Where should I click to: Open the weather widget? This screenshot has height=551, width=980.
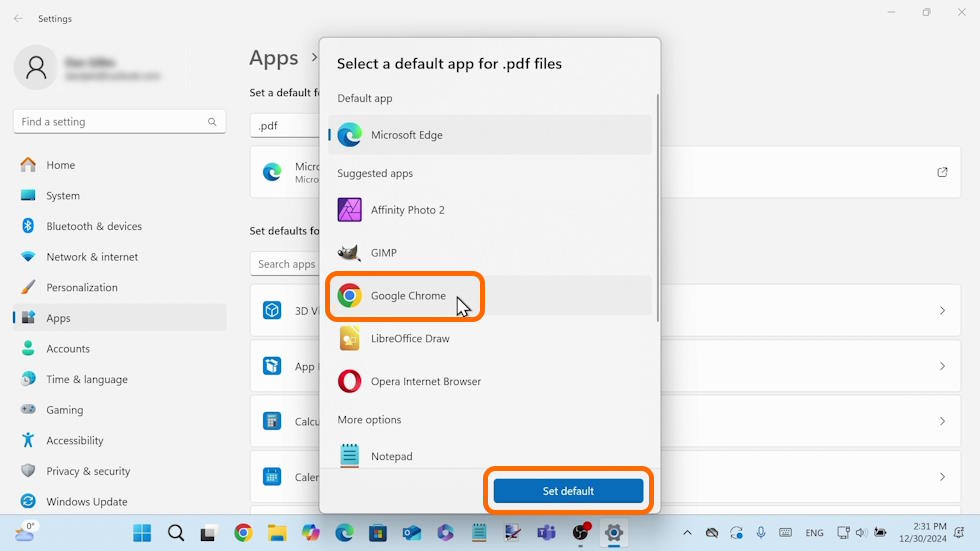(25, 533)
